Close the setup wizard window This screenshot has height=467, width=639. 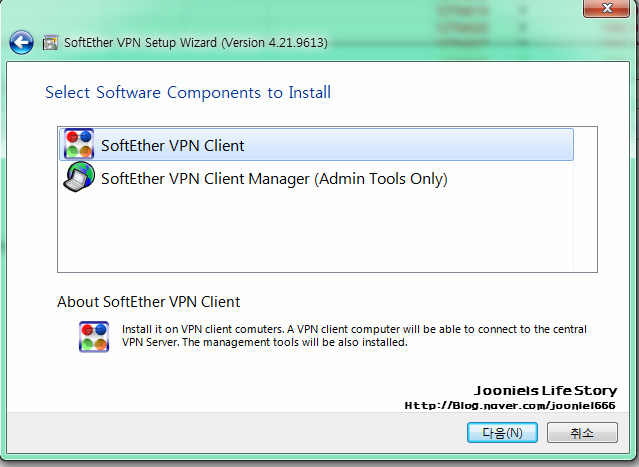click(x=607, y=8)
